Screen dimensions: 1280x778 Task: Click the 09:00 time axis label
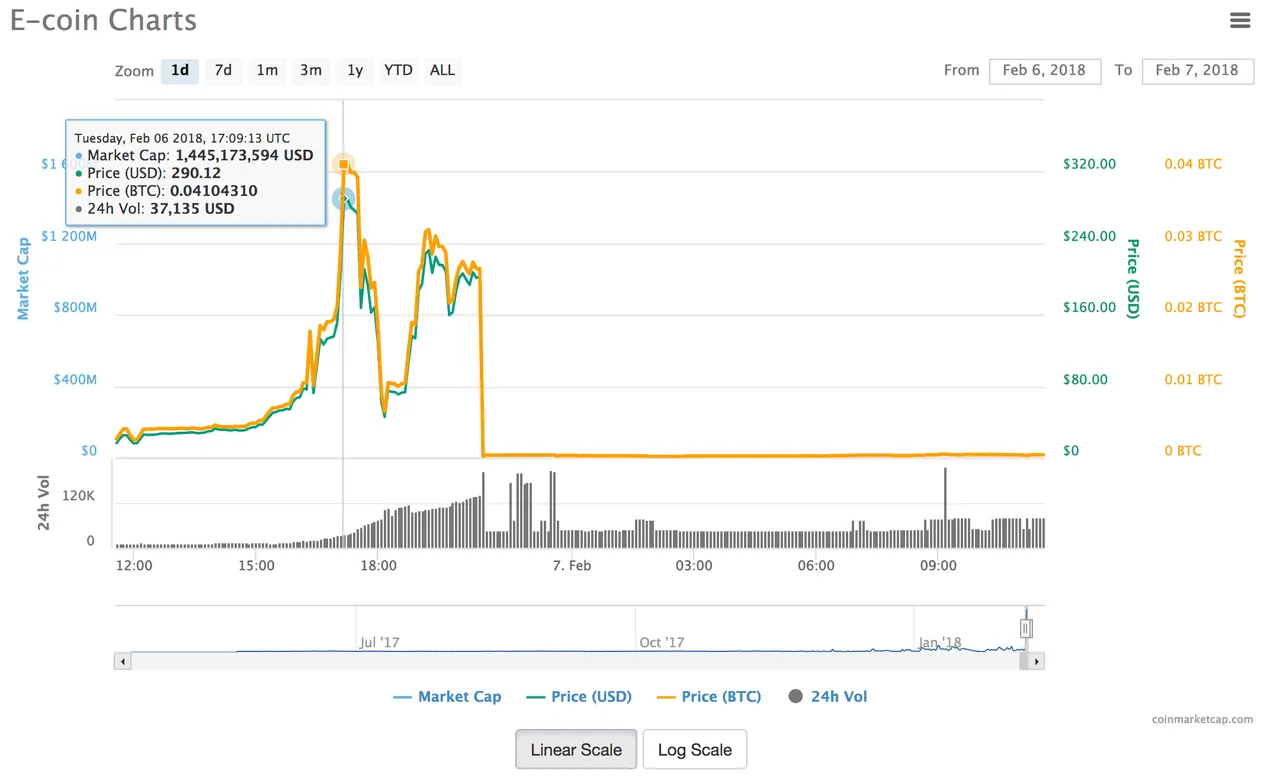click(x=938, y=565)
